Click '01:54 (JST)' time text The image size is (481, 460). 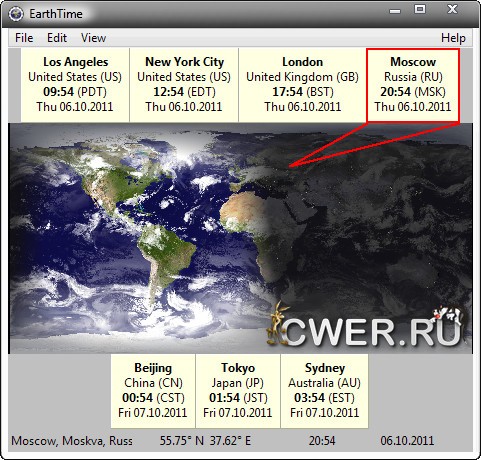[x=238, y=398]
